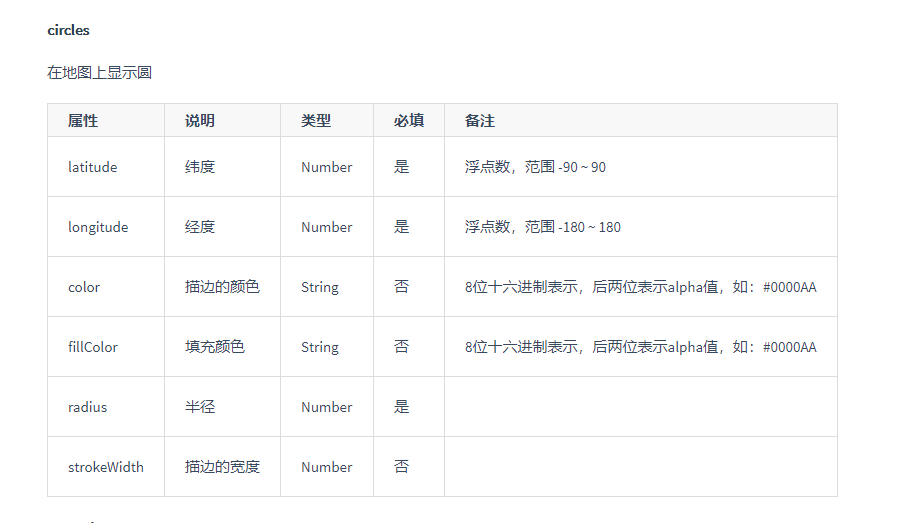921x523 pixels.
Task: Click the 描边的颜色 description cell
Action: (222, 287)
